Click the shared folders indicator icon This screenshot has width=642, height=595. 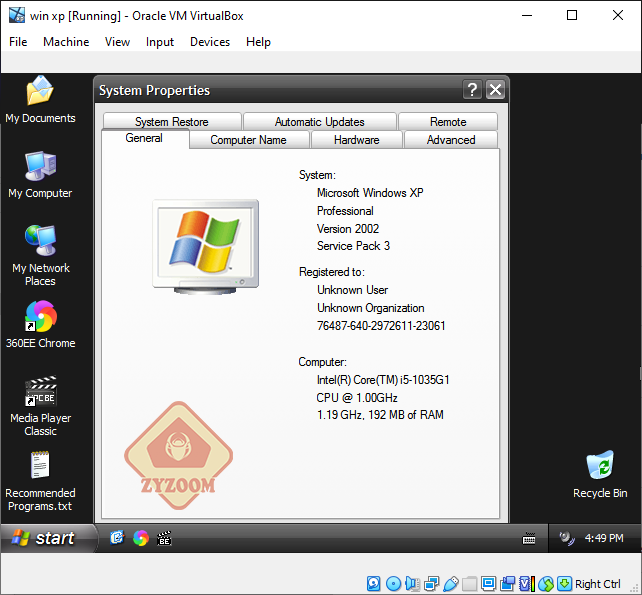[x=470, y=584]
